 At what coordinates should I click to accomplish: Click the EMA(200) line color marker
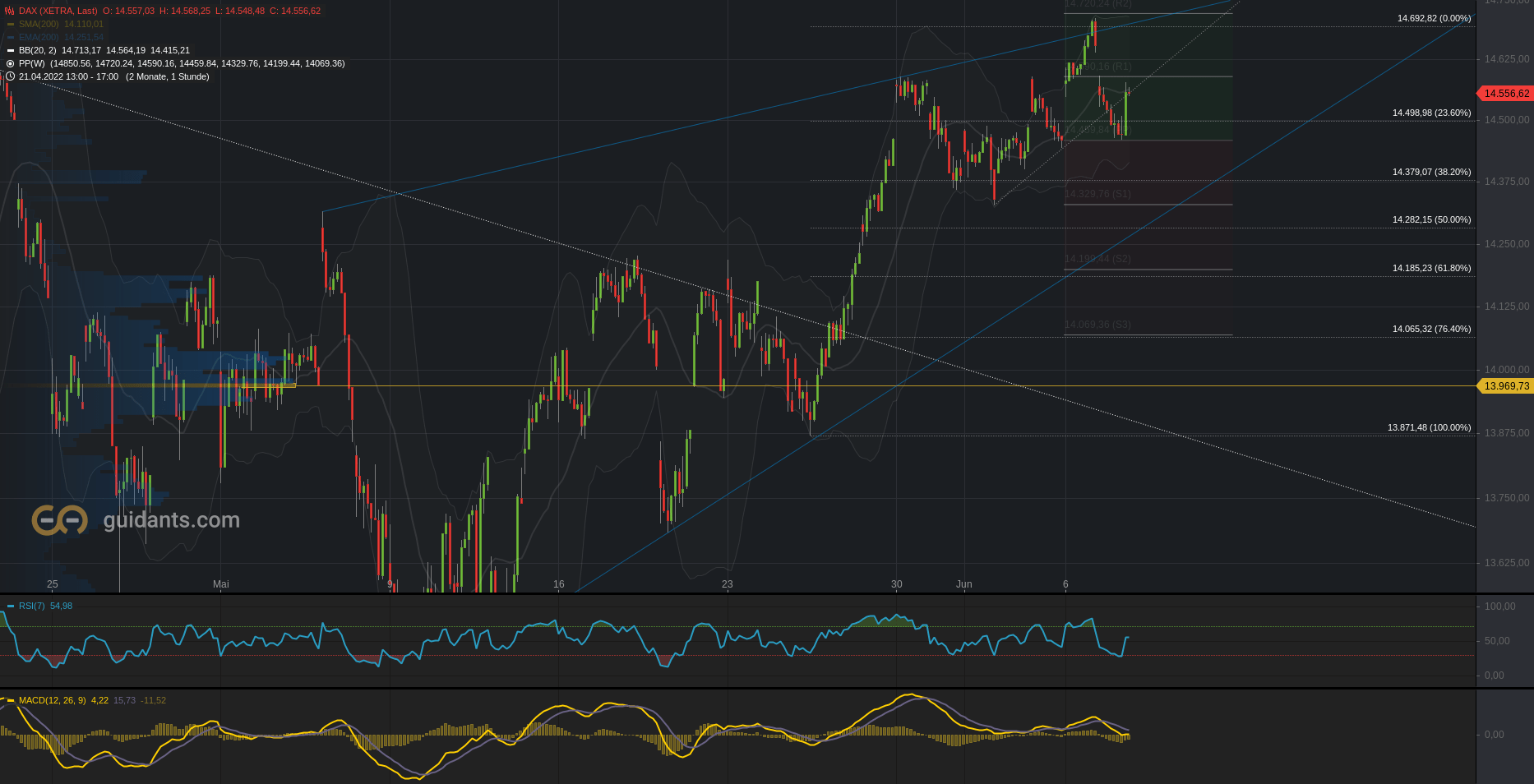pyautogui.click(x=11, y=37)
